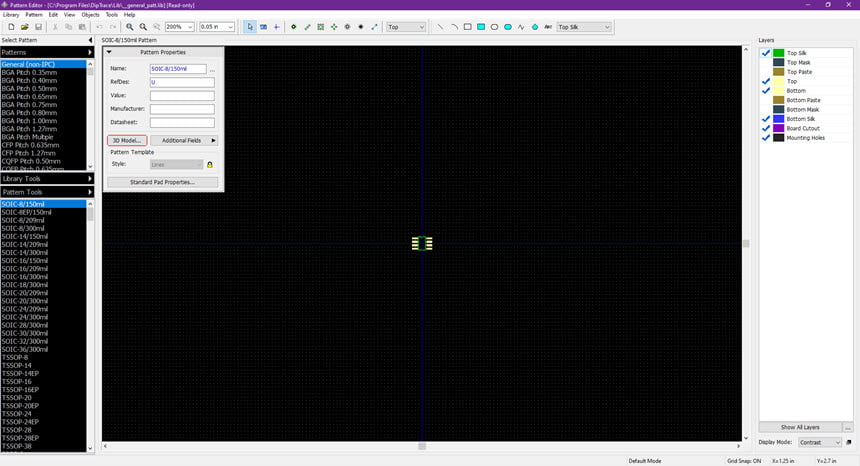
Task: Open the Pattern menu
Action: tap(33, 15)
